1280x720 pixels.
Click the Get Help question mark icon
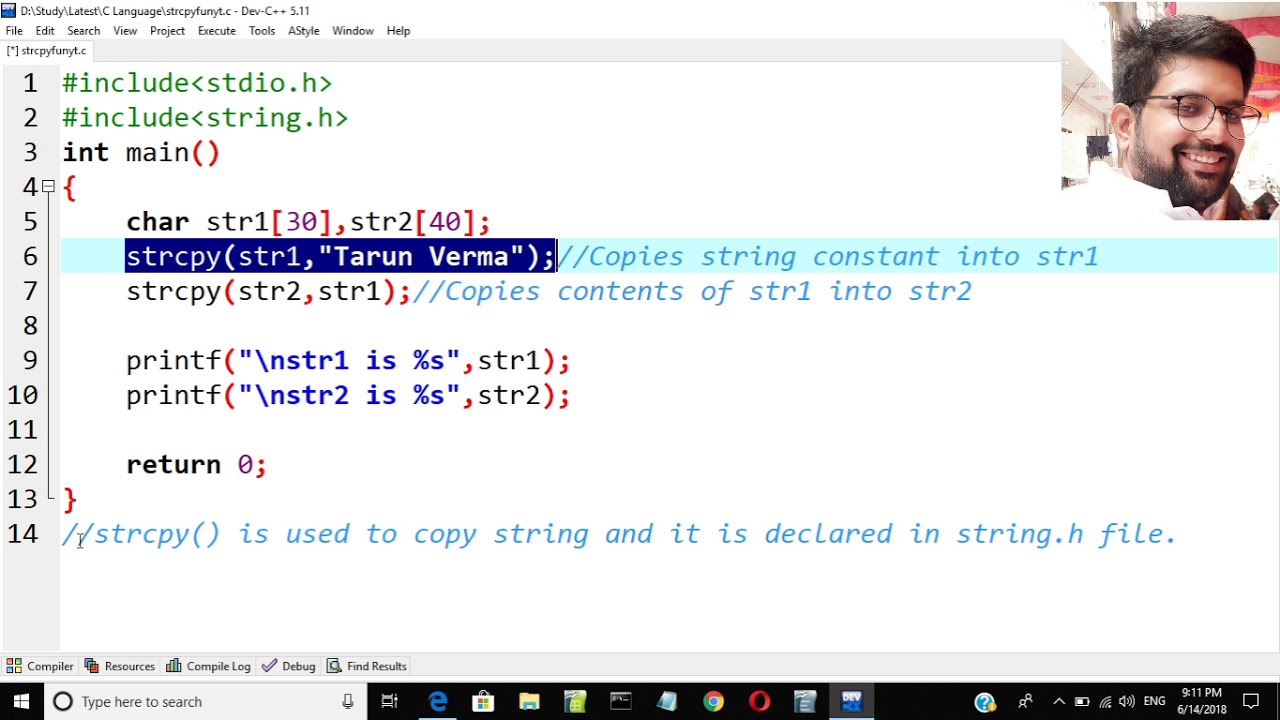tap(985, 702)
